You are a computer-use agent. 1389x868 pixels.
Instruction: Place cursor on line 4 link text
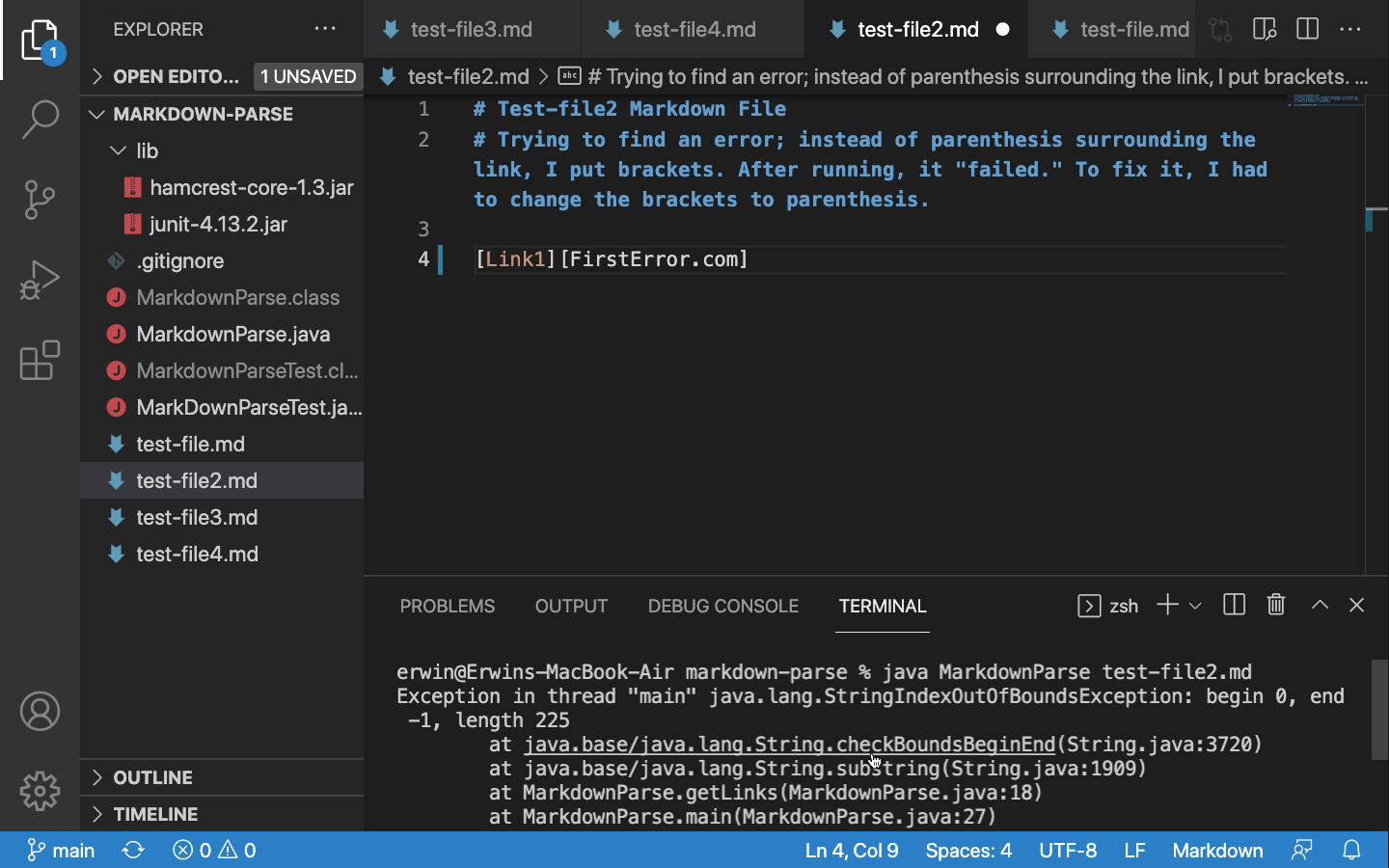click(x=515, y=258)
